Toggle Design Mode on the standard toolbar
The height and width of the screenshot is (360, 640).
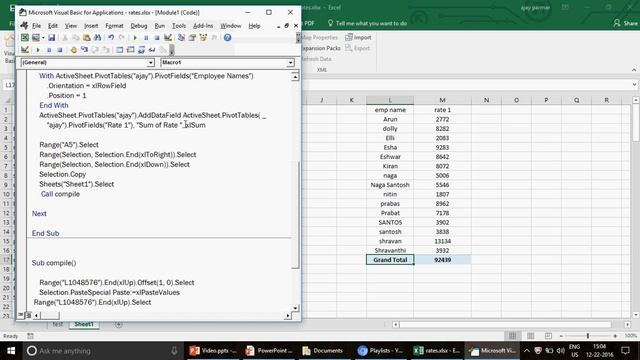168,38
